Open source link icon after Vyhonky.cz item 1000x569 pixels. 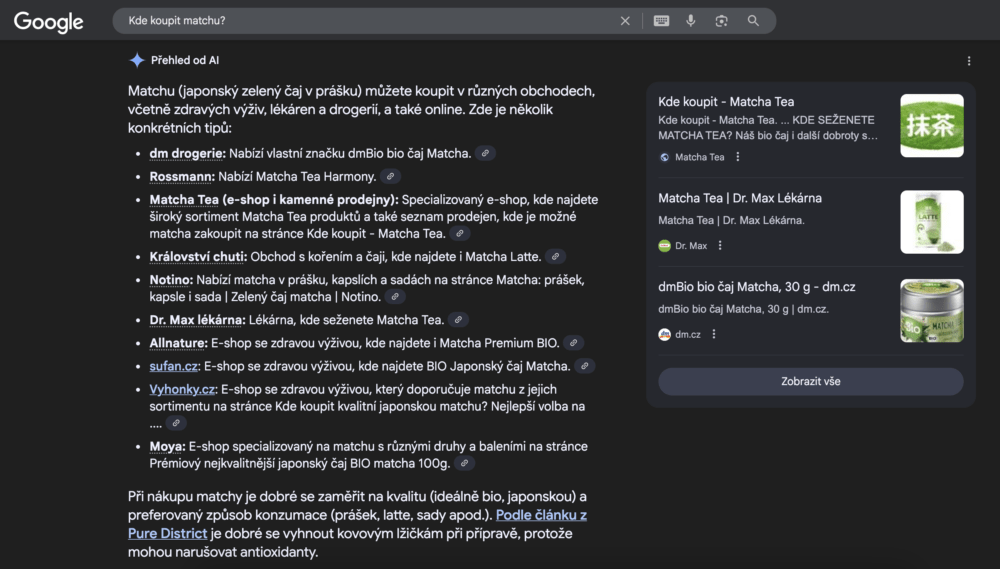176,423
